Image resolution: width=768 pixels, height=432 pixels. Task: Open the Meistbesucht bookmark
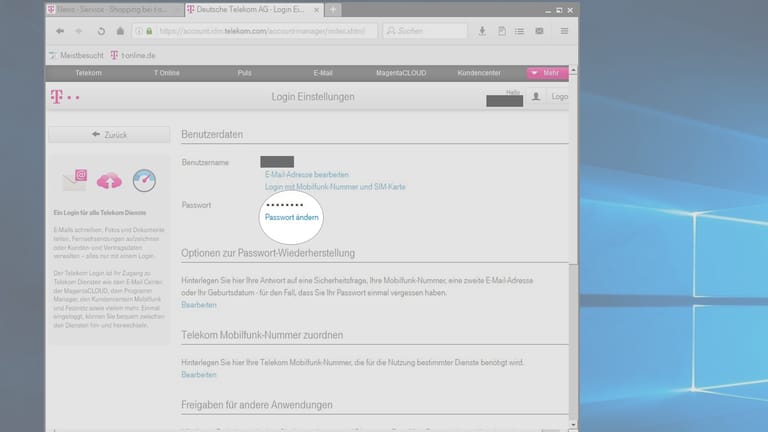[76, 55]
